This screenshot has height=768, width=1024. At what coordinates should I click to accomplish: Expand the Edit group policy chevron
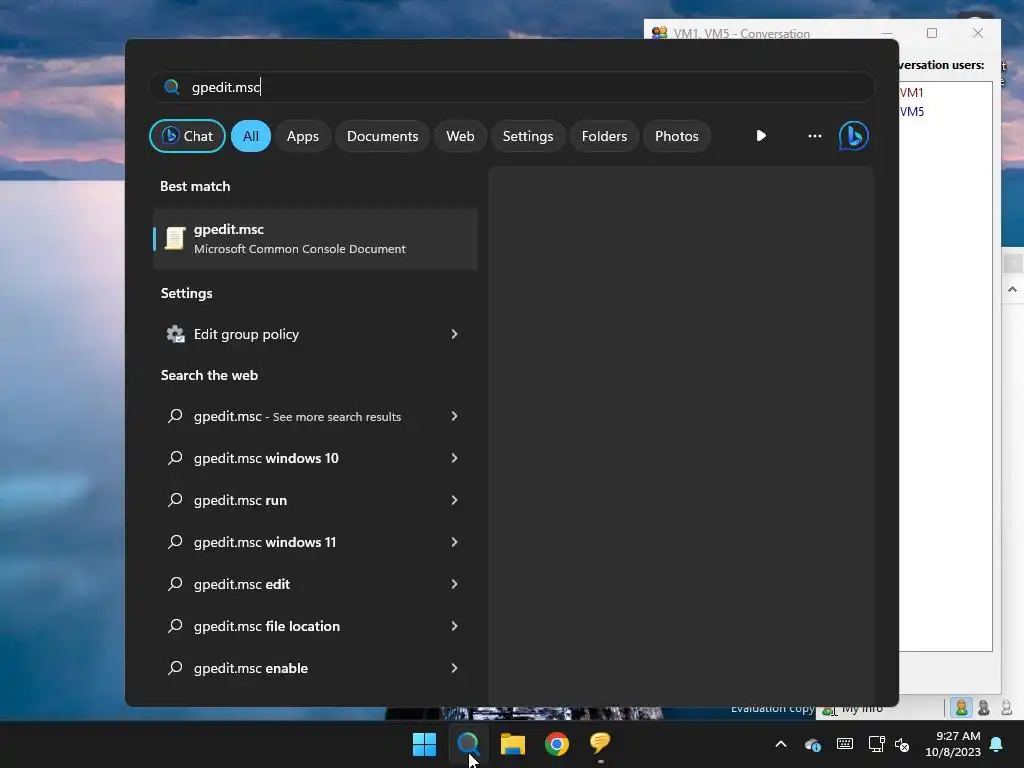tap(455, 334)
